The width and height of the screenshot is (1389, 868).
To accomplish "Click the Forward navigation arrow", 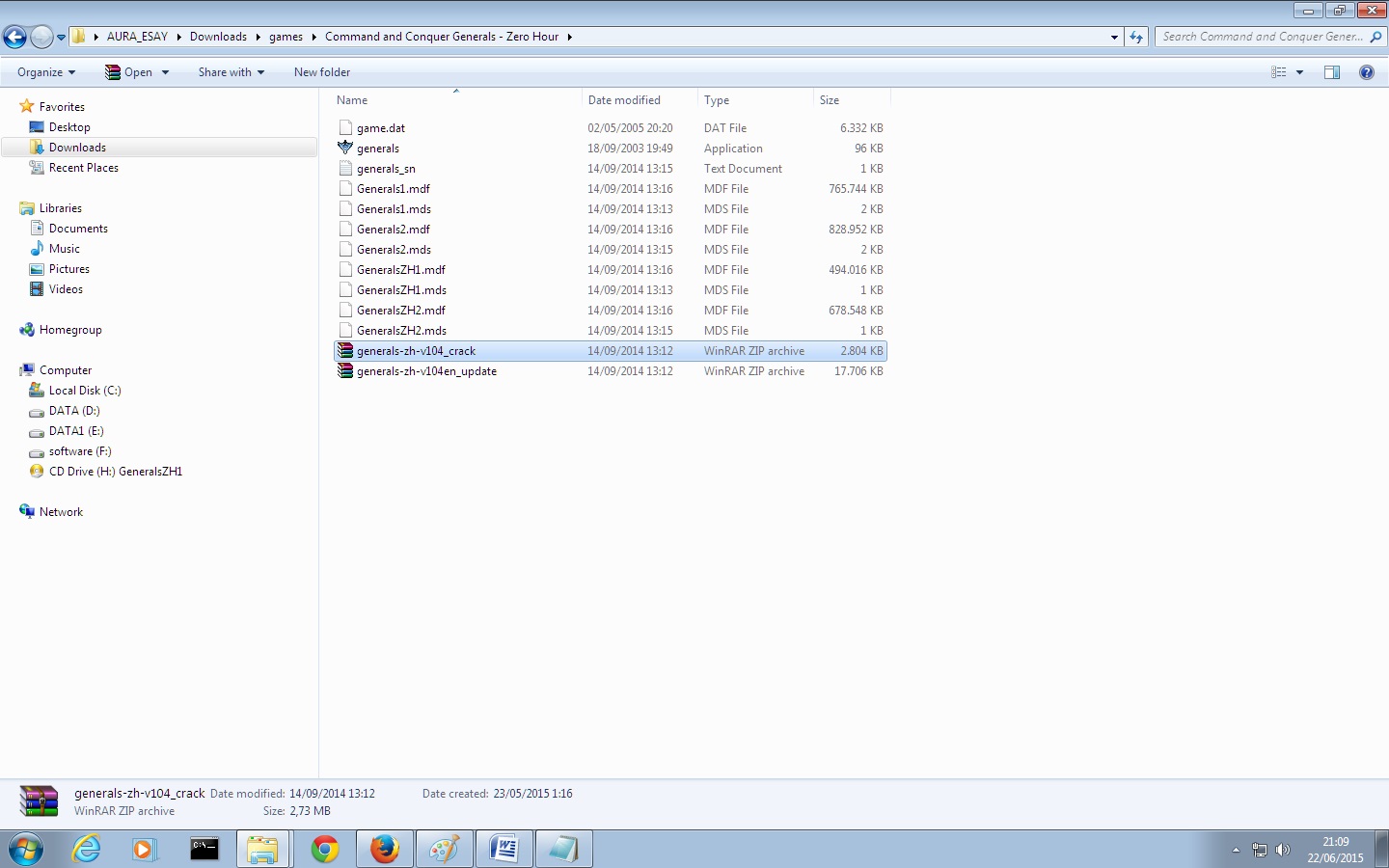I will coord(41,37).
